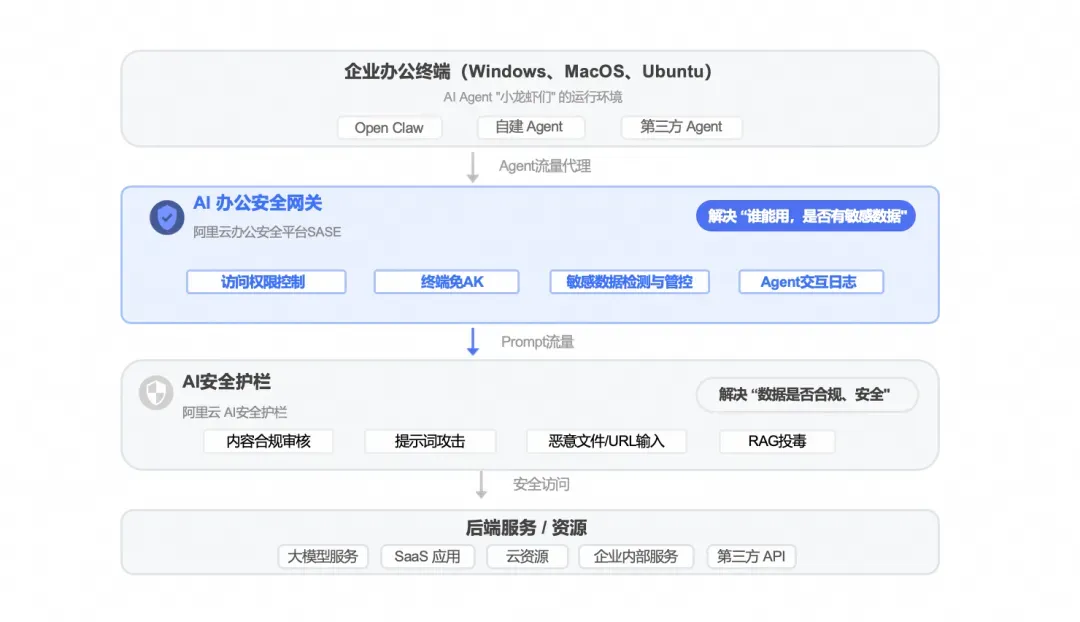This screenshot has width=1080, height=622.
Task: Click the blue pill 解决"谁能用, 是否有敏感数据"
Action: pyautogui.click(x=806, y=216)
